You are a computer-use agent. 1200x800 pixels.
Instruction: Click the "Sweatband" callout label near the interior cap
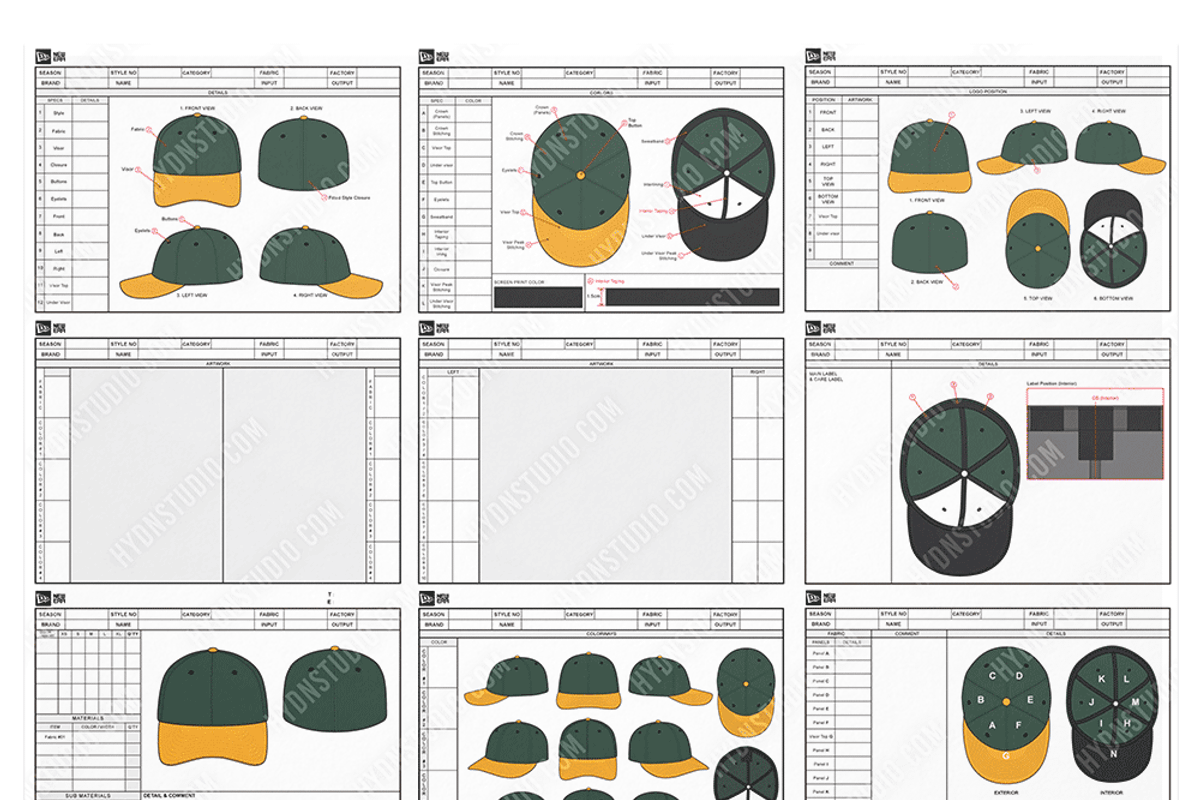pyautogui.click(x=652, y=142)
